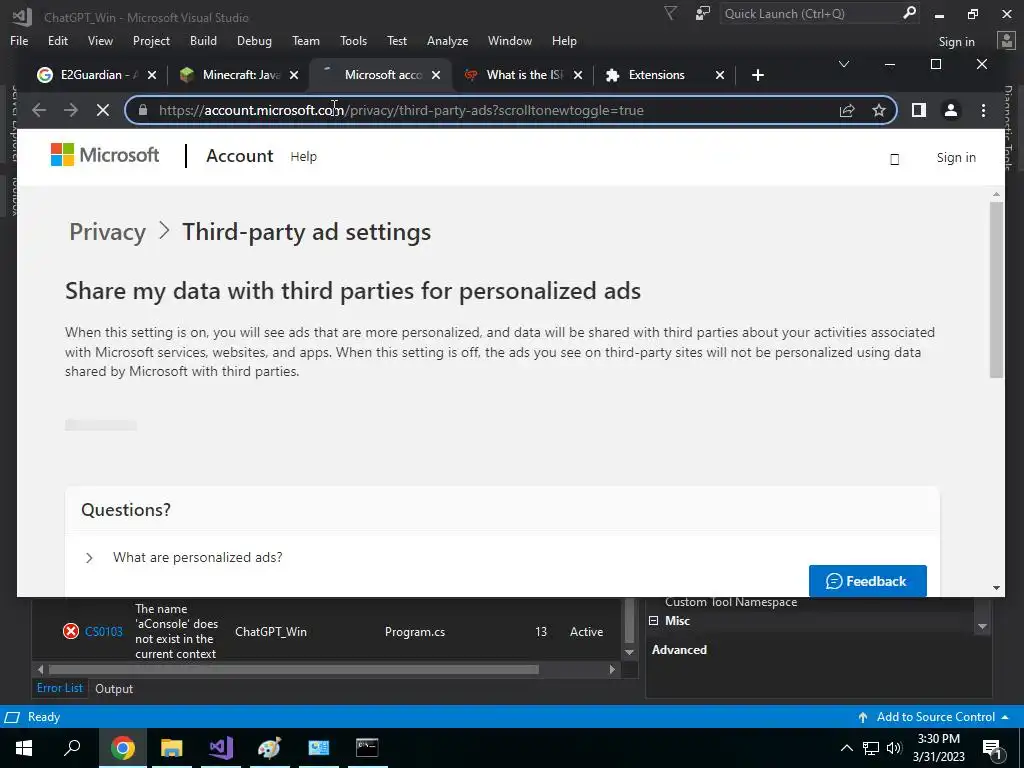
Task: Go forward in Chrome browser history
Action: (71, 110)
